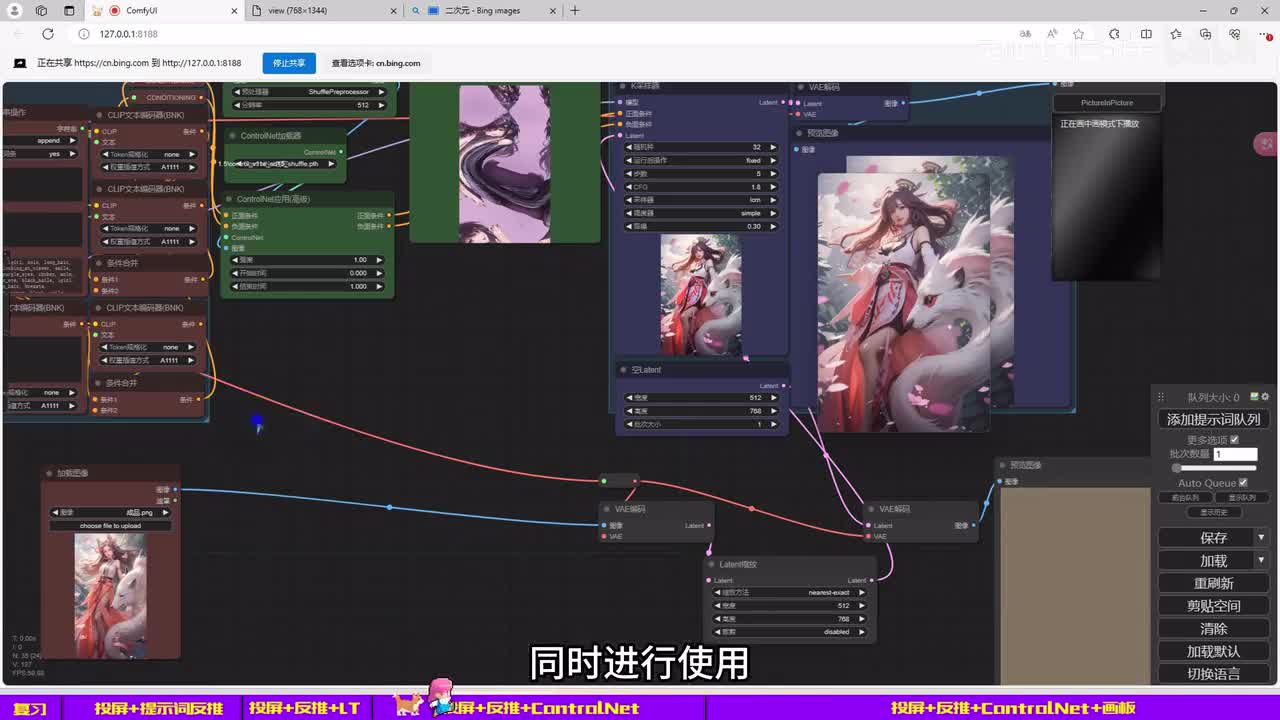This screenshot has height=720, width=1280.
Task: Click choose file to upload
Action: click(110, 526)
